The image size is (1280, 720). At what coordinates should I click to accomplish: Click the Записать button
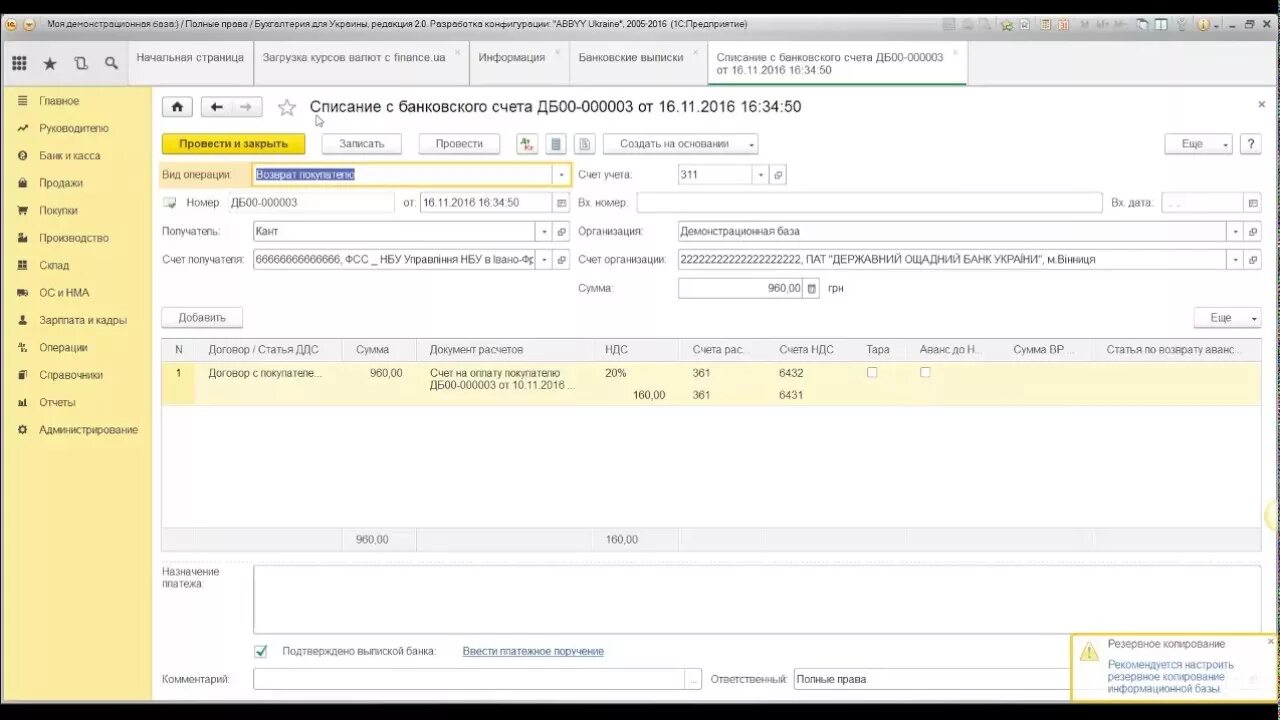click(x=362, y=144)
